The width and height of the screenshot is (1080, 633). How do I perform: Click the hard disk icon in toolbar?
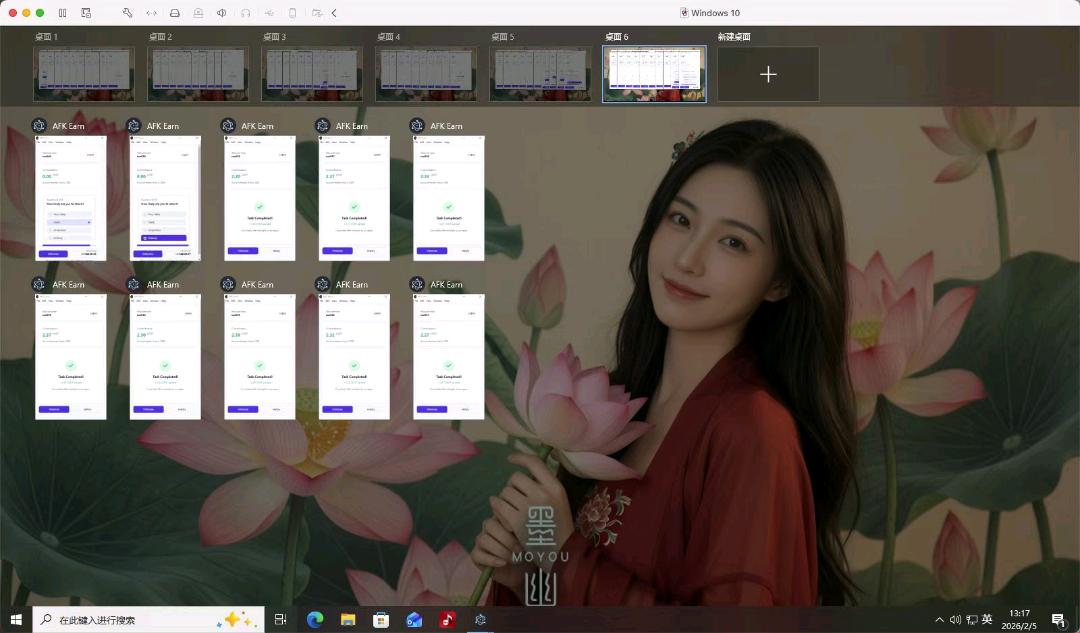point(175,13)
